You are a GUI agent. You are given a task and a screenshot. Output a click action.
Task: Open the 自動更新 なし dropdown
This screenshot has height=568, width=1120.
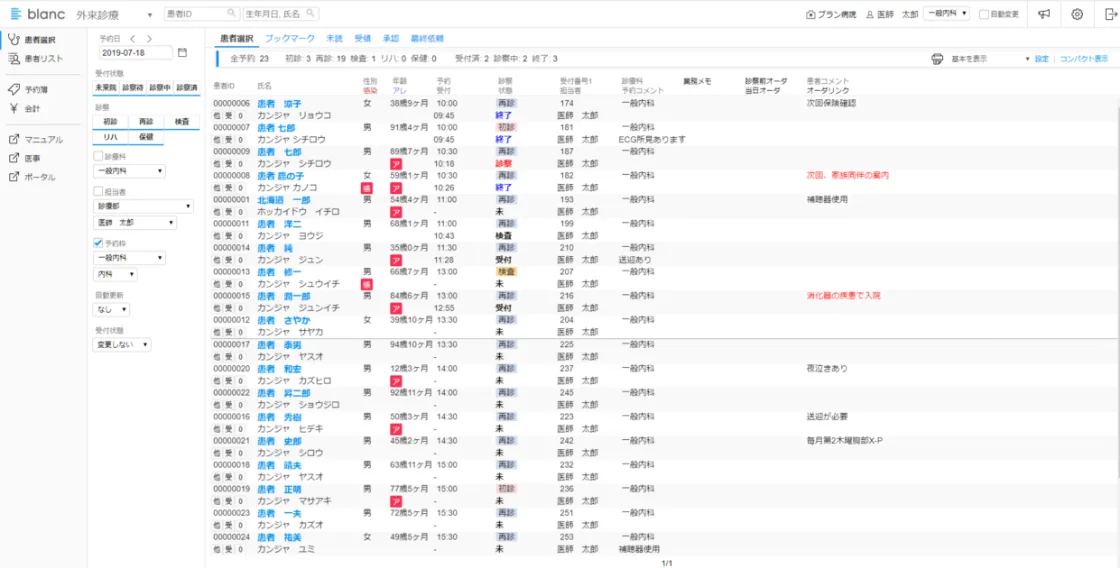click(111, 310)
